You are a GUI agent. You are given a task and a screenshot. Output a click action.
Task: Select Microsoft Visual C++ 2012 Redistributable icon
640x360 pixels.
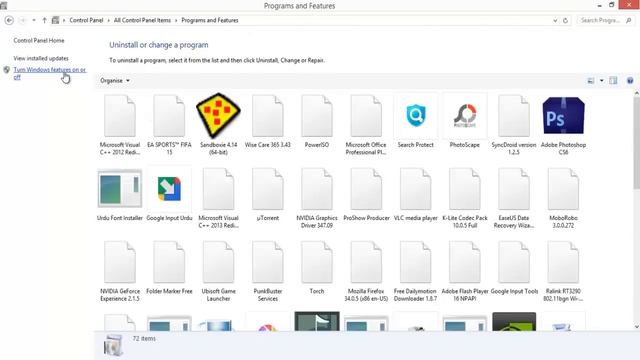pyautogui.click(x=120, y=116)
